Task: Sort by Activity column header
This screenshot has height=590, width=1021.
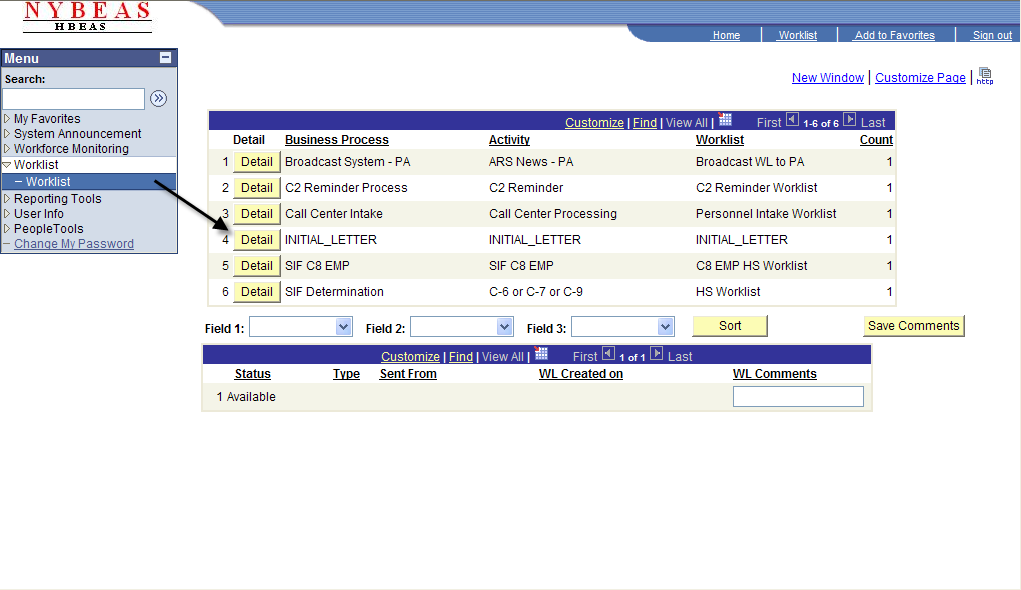Action: point(509,140)
